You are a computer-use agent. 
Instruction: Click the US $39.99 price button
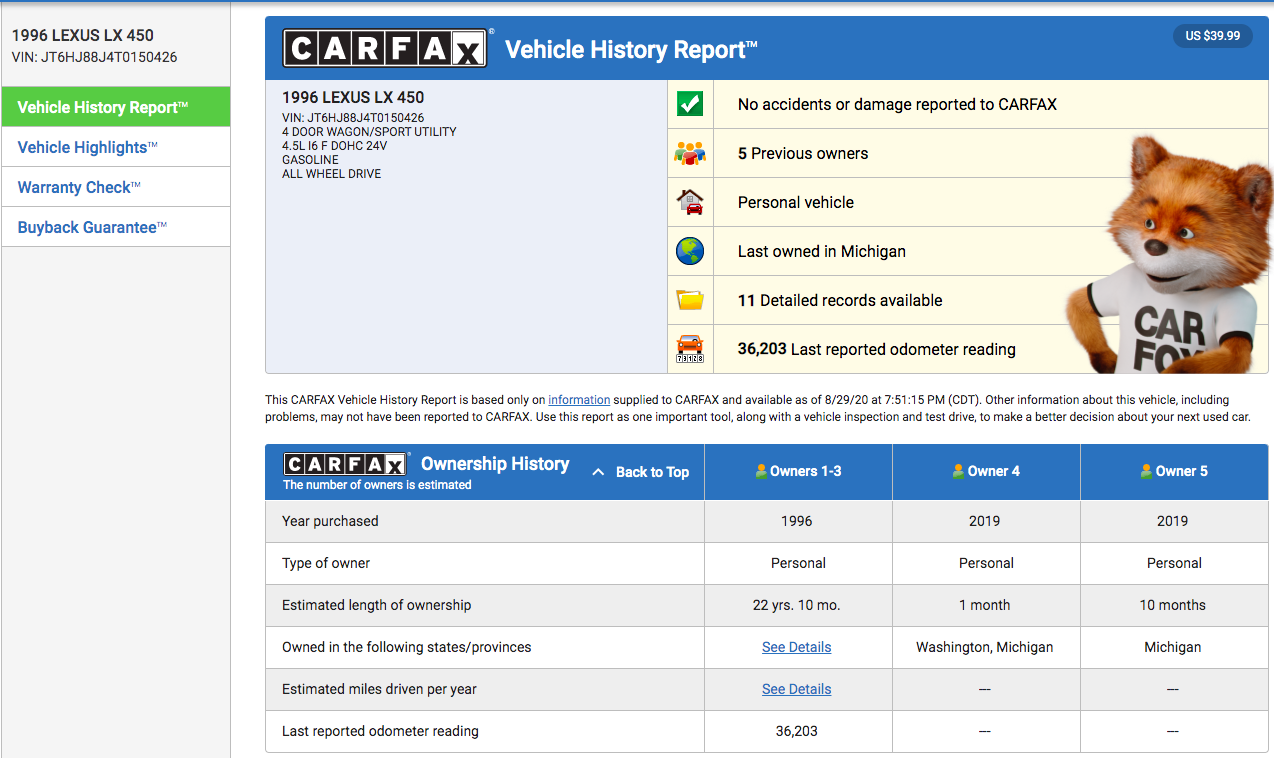click(x=1212, y=36)
